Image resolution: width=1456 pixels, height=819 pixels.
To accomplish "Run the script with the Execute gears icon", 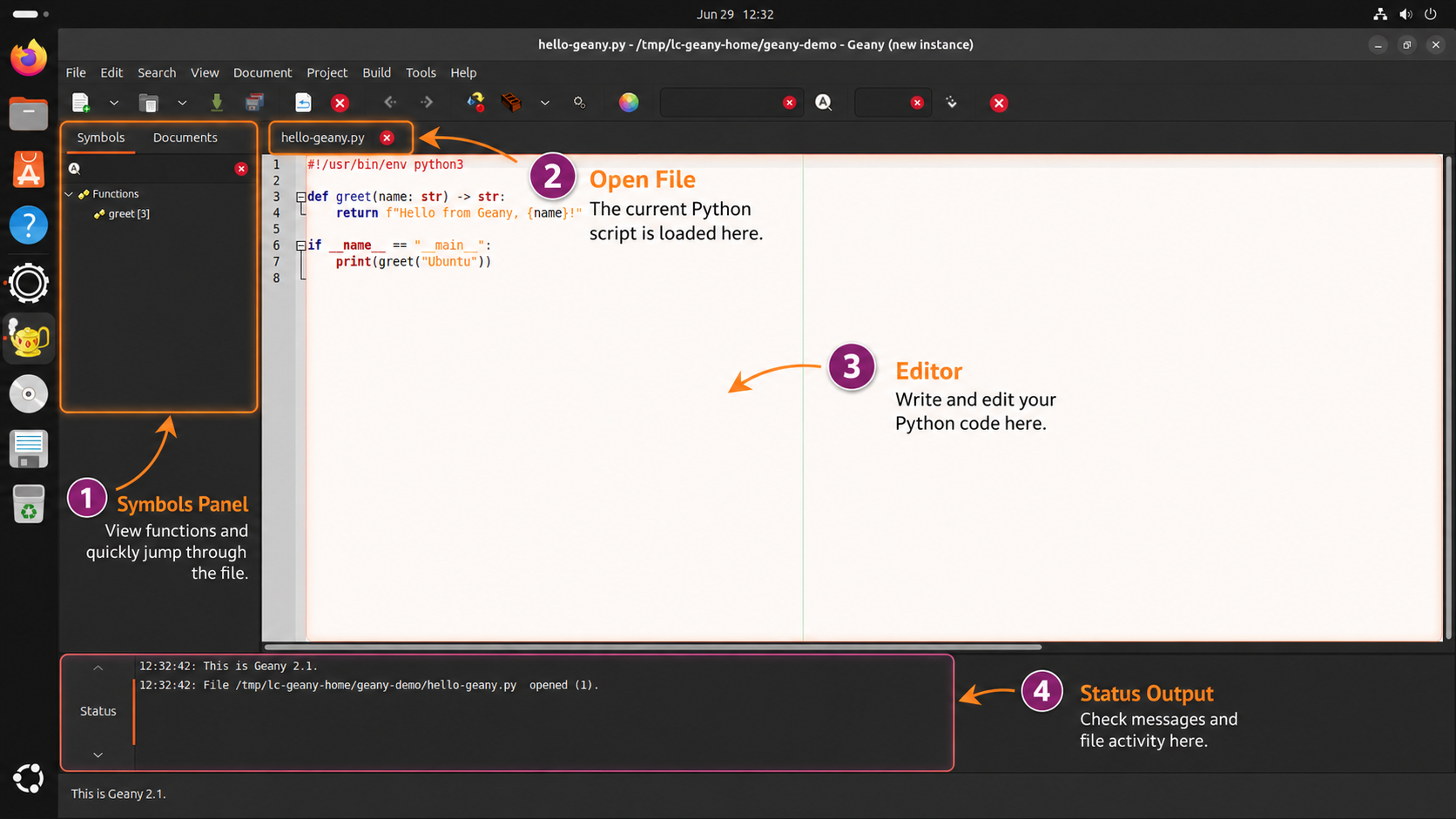I will click(580, 103).
